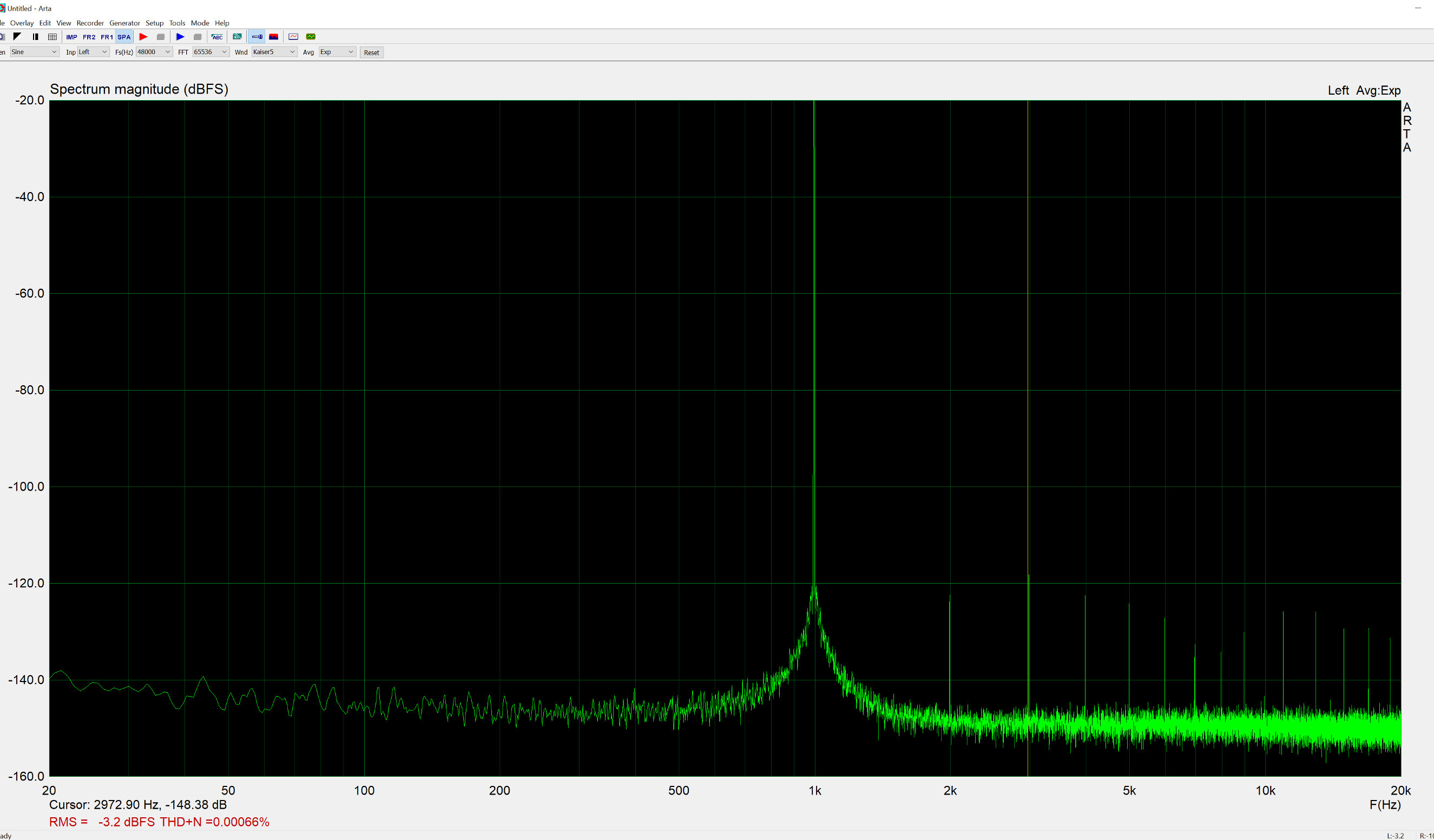The image size is (1434, 840).
Task: Toggle the grid table toolbar icon
Action: click(52, 37)
